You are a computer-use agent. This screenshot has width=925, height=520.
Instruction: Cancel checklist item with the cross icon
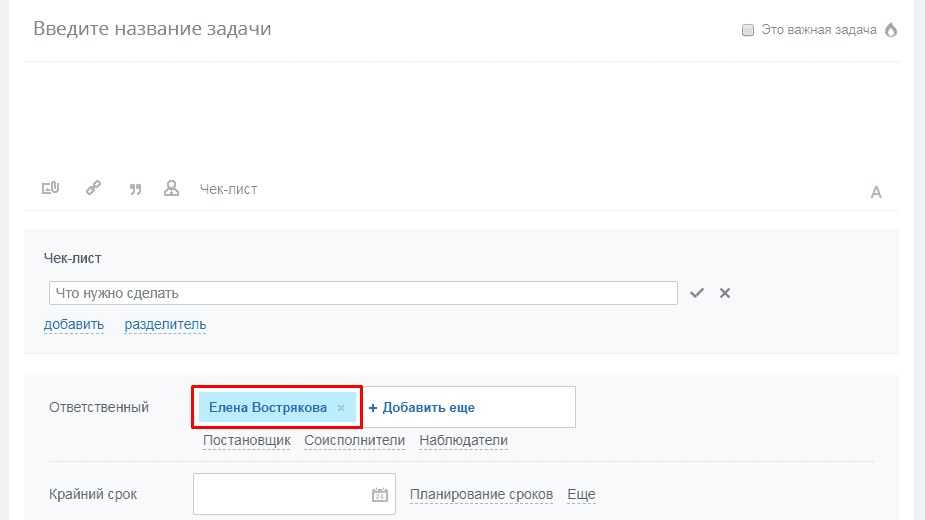(x=725, y=293)
